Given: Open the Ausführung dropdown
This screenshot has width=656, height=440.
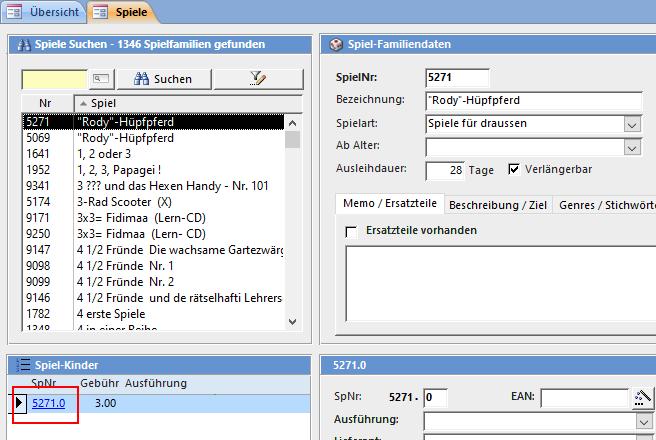Looking at the screenshot, I should click(644, 422).
